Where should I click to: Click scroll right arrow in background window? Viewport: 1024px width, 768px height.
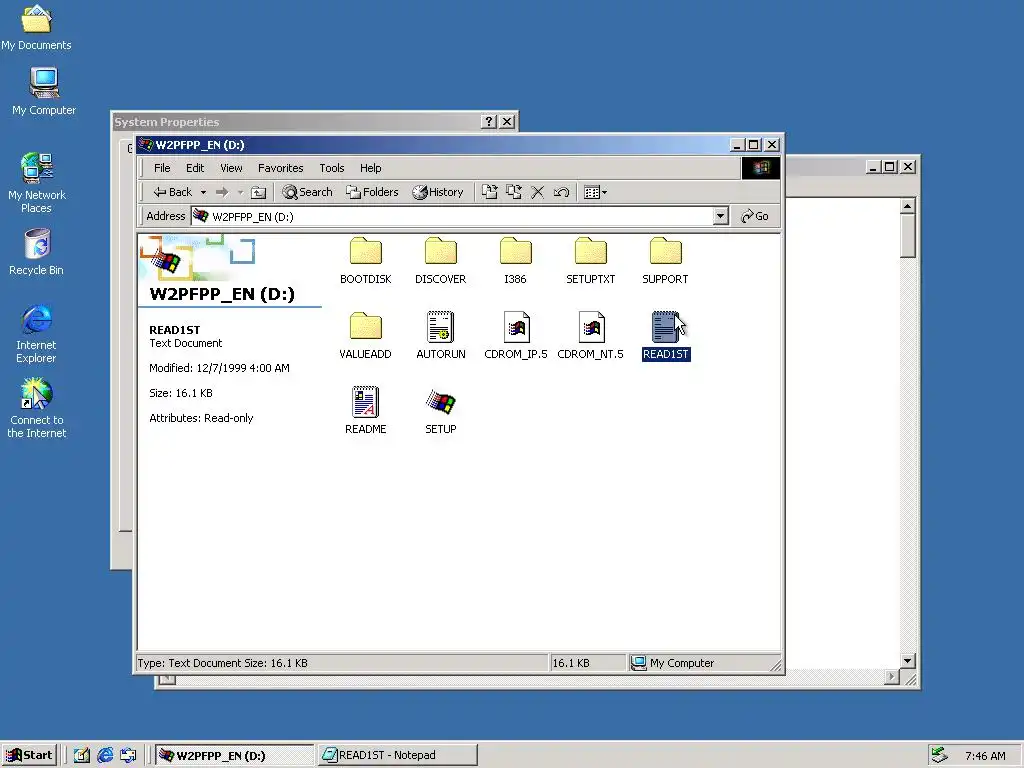(891, 677)
